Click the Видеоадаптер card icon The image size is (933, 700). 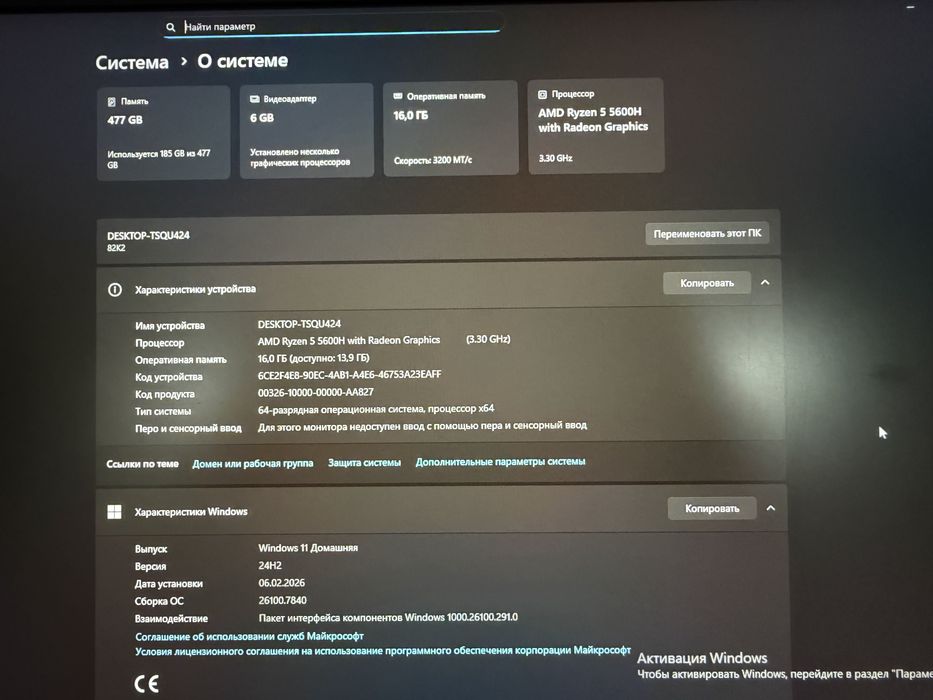coord(255,99)
